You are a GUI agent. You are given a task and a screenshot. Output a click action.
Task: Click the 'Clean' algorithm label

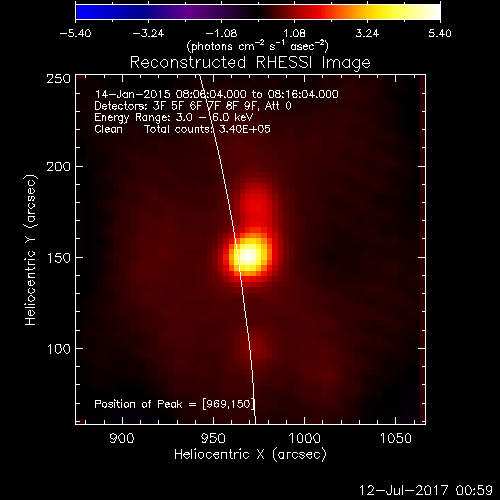[x=108, y=129]
